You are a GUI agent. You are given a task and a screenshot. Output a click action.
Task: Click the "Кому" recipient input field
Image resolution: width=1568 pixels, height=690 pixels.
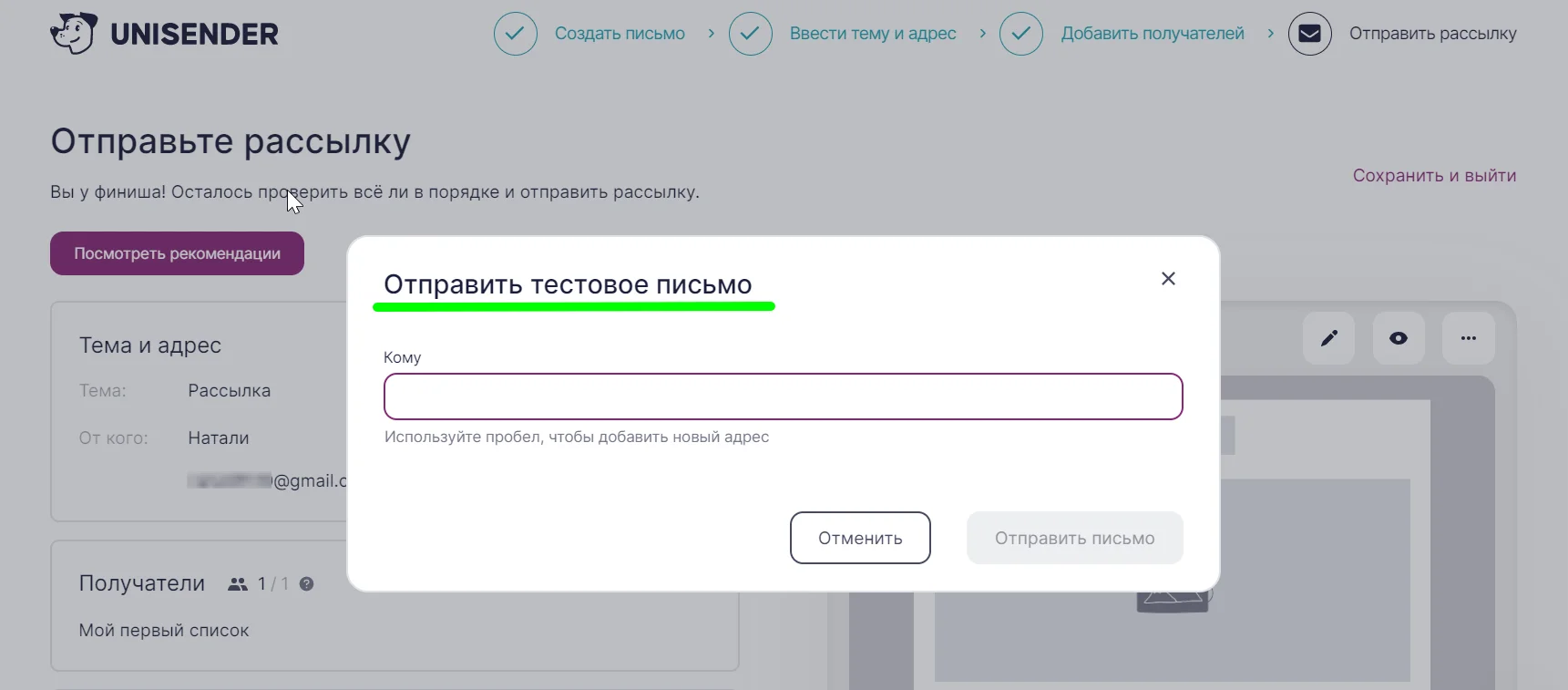pyautogui.click(x=783, y=396)
